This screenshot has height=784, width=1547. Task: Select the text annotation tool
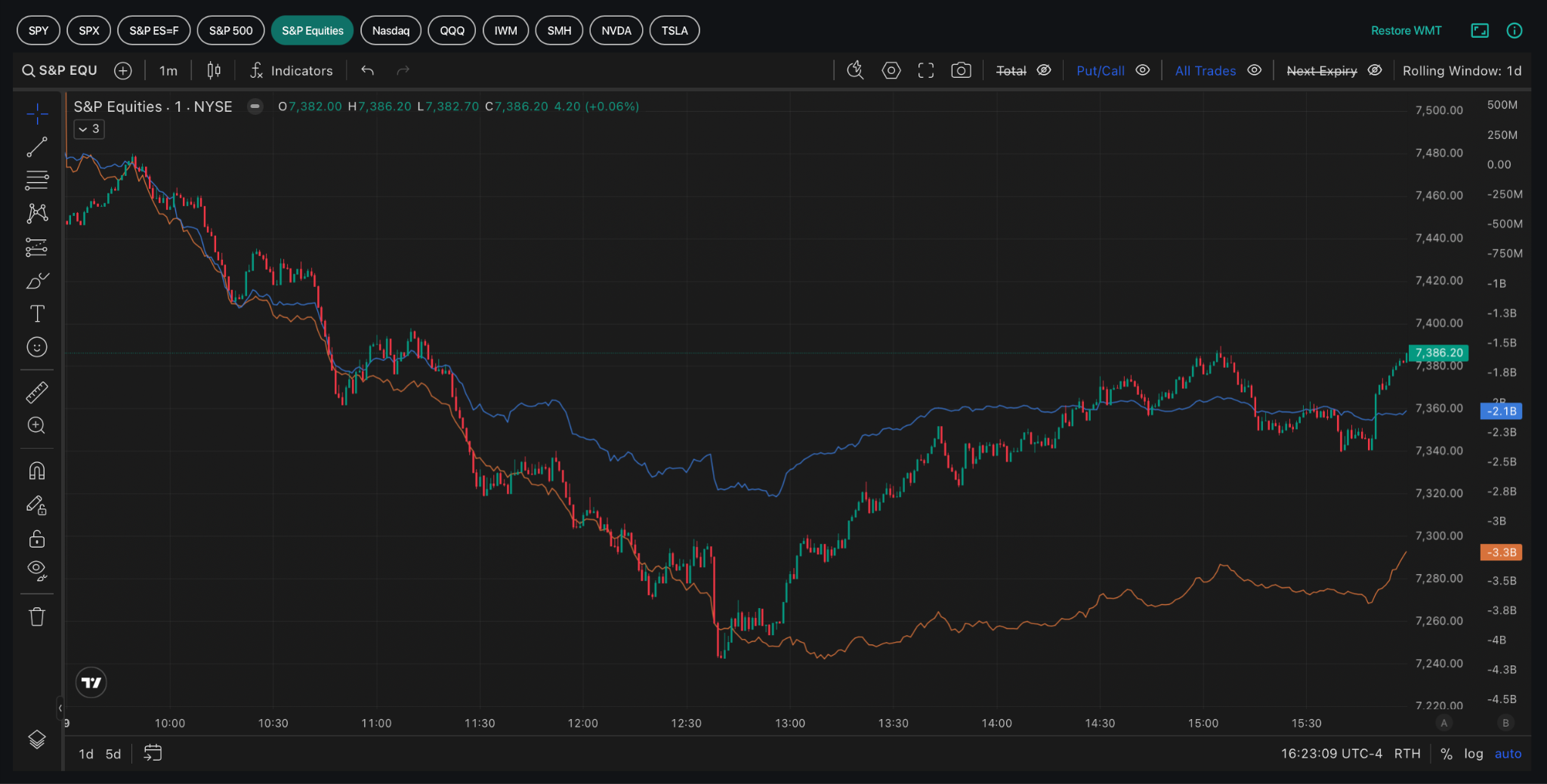point(37,313)
